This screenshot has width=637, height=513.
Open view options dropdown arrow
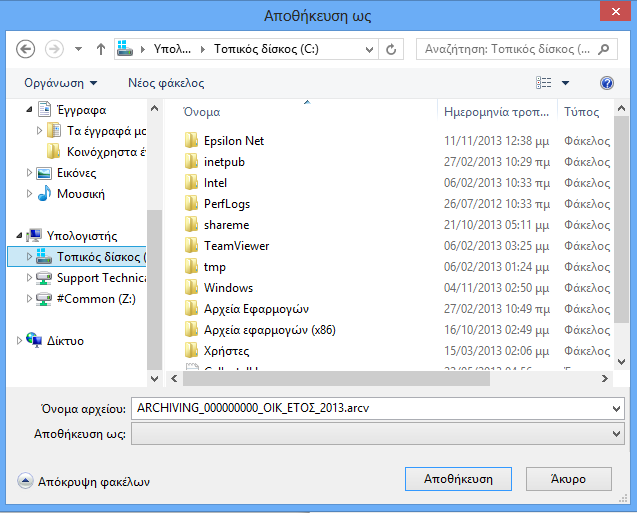click(x=565, y=83)
